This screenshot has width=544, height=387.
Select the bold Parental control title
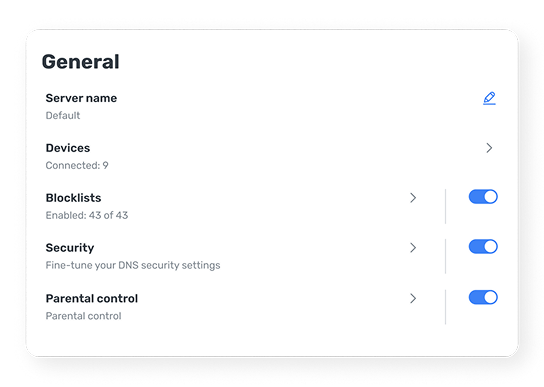(x=92, y=298)
